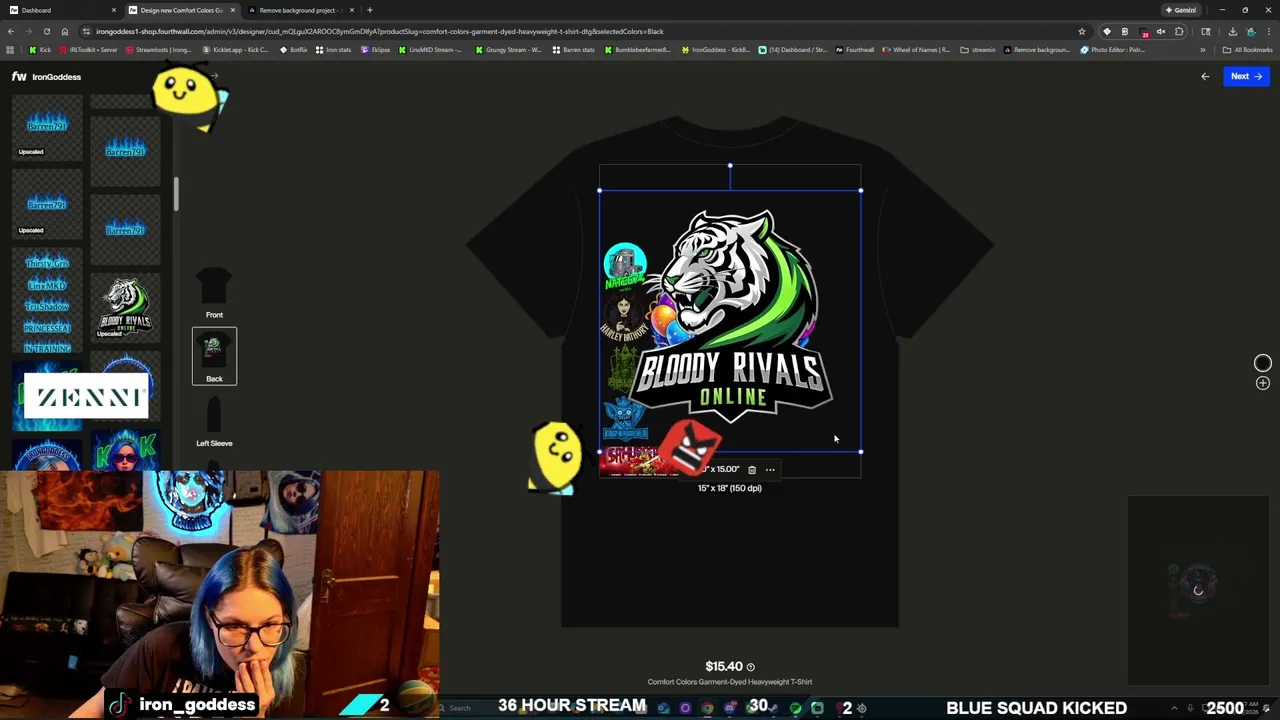Open the Eklipse bookmark
Screen dimensions: 1280x720
click(x=375, y=49)
